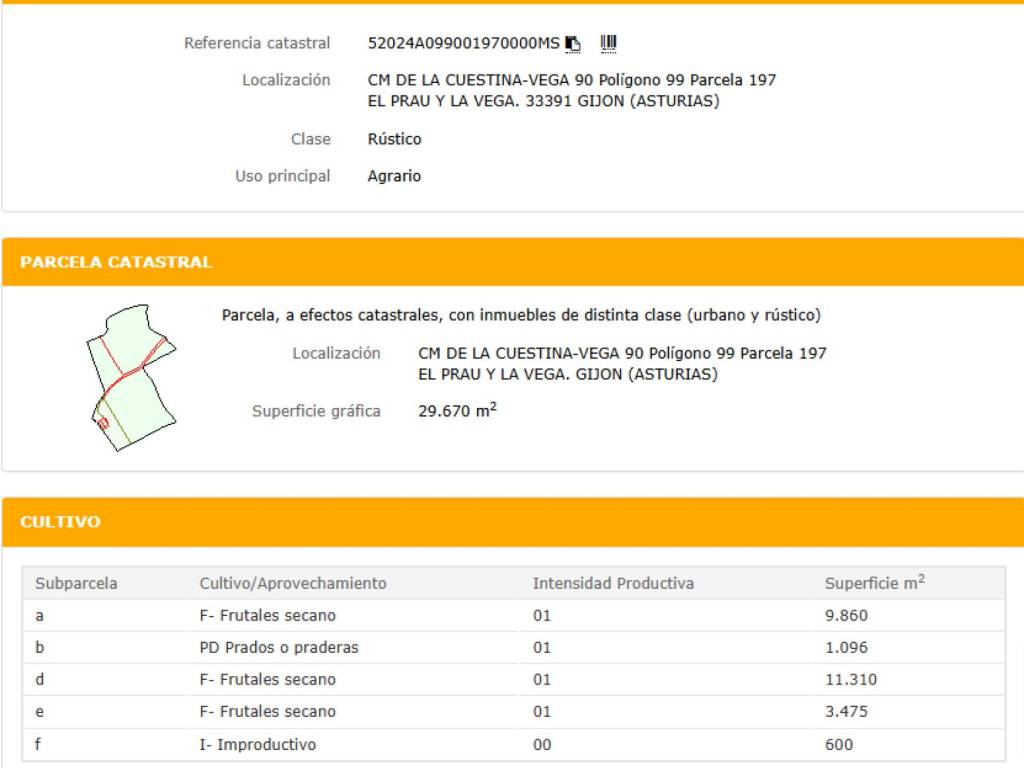Viewport: 1024px width, 768px height.
Task: Click the I- Improductivo cultivation entry
Action: [x=257, y=744]
